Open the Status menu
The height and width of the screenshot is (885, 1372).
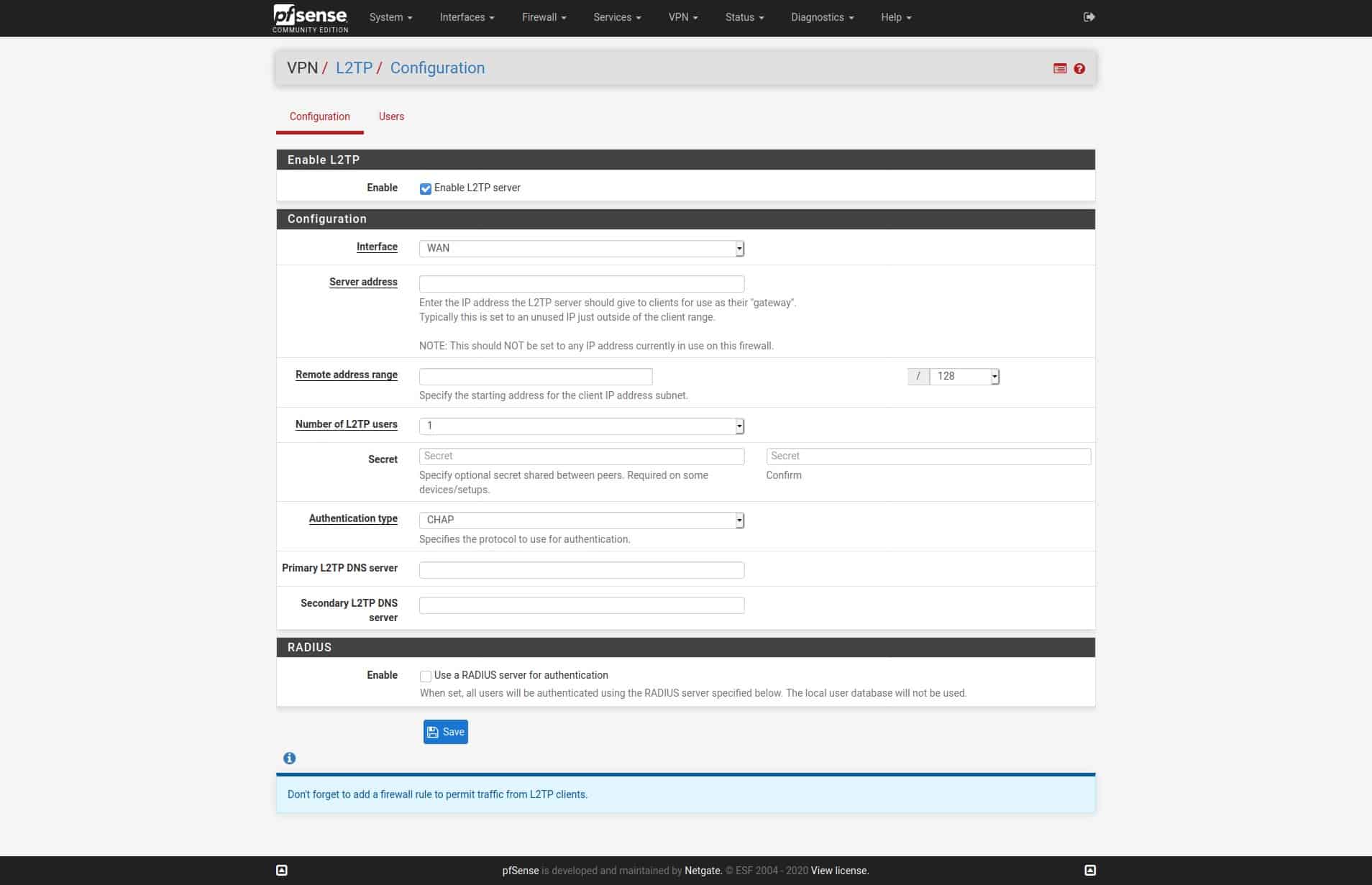pyautogui.click(x=744, y=17)
